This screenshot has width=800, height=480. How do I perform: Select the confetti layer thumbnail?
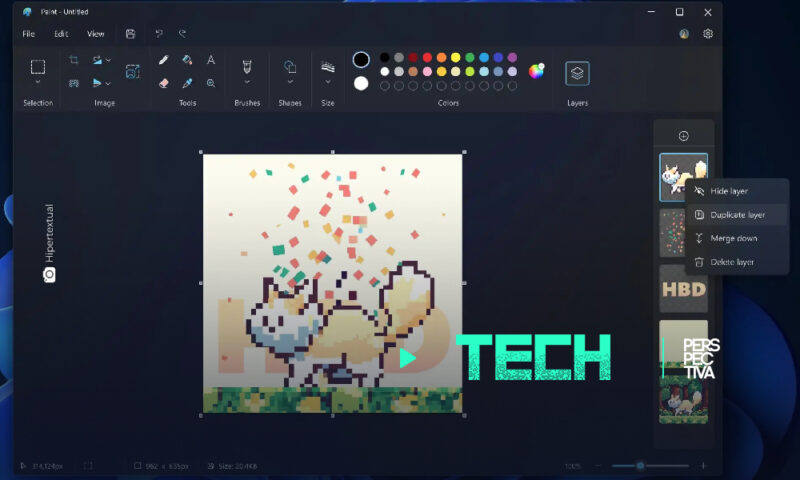click(672, 233)
